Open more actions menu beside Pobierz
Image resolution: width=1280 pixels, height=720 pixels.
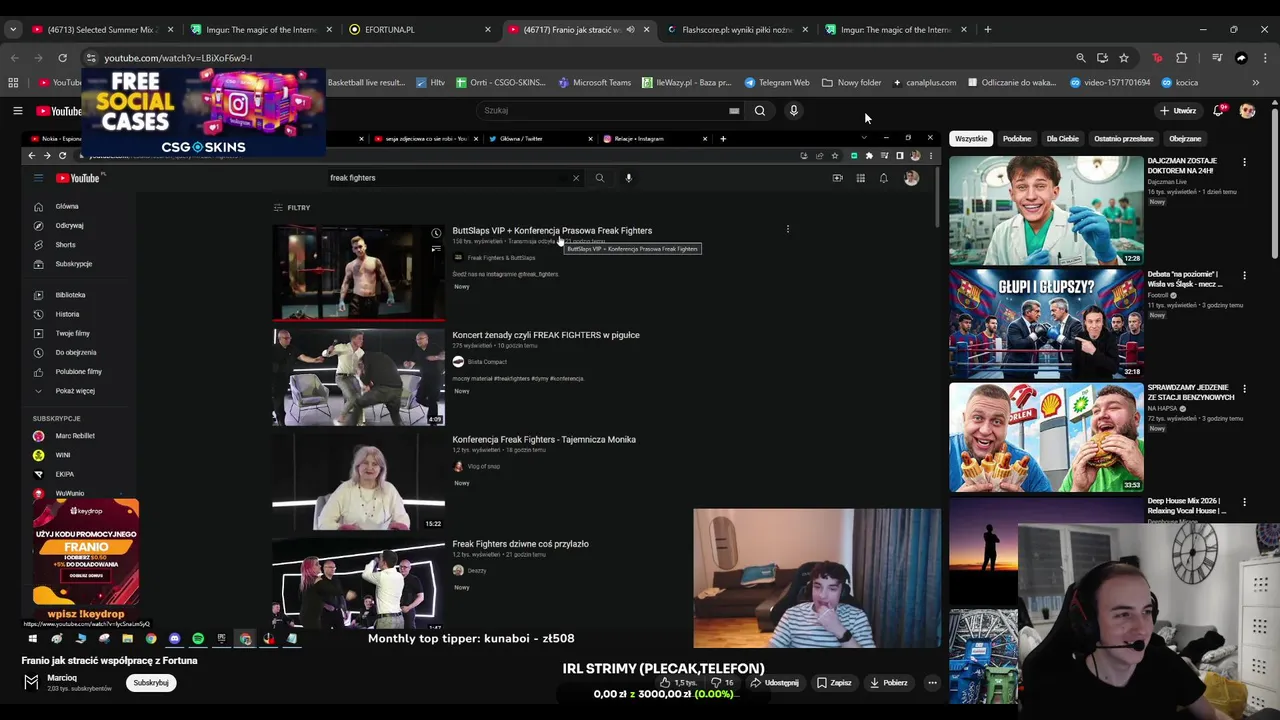click(932, 683)
